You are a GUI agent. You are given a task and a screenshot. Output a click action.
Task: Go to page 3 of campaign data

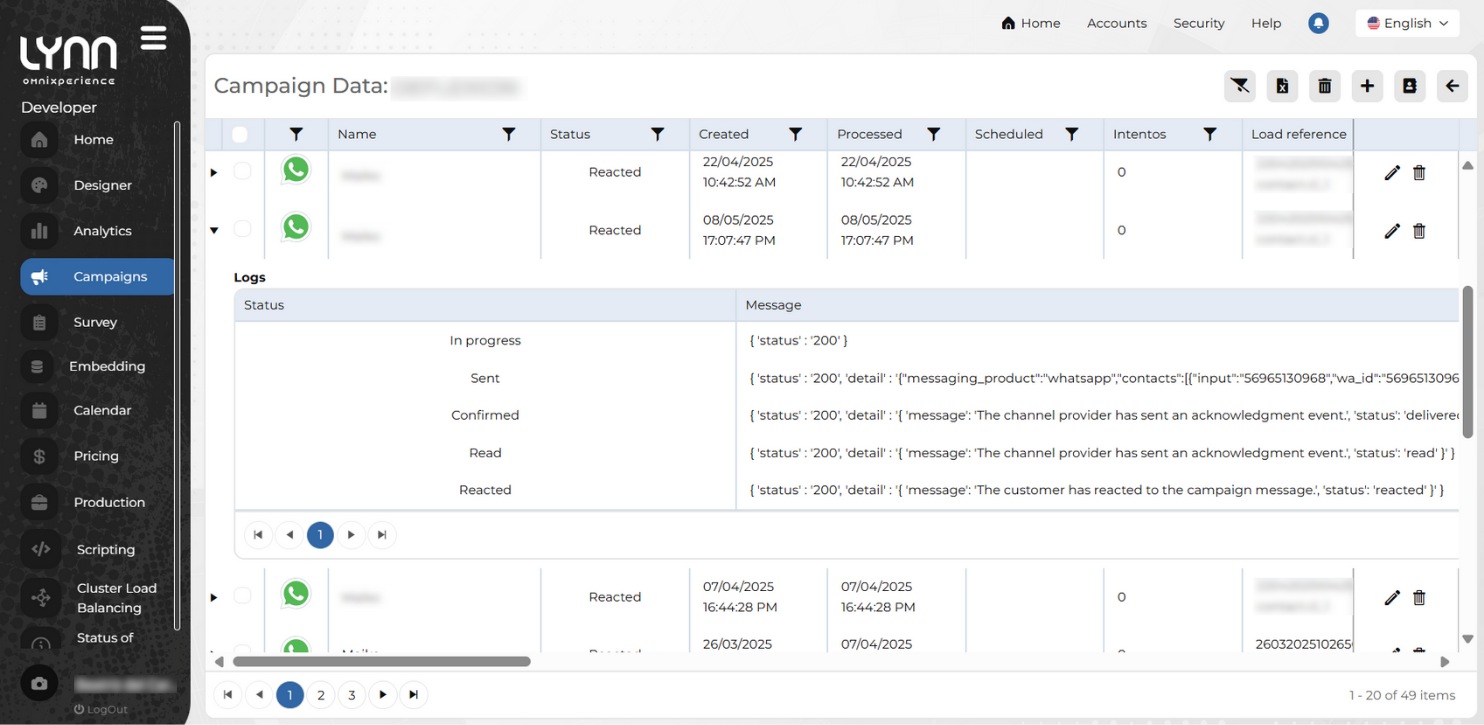point(352,695)
